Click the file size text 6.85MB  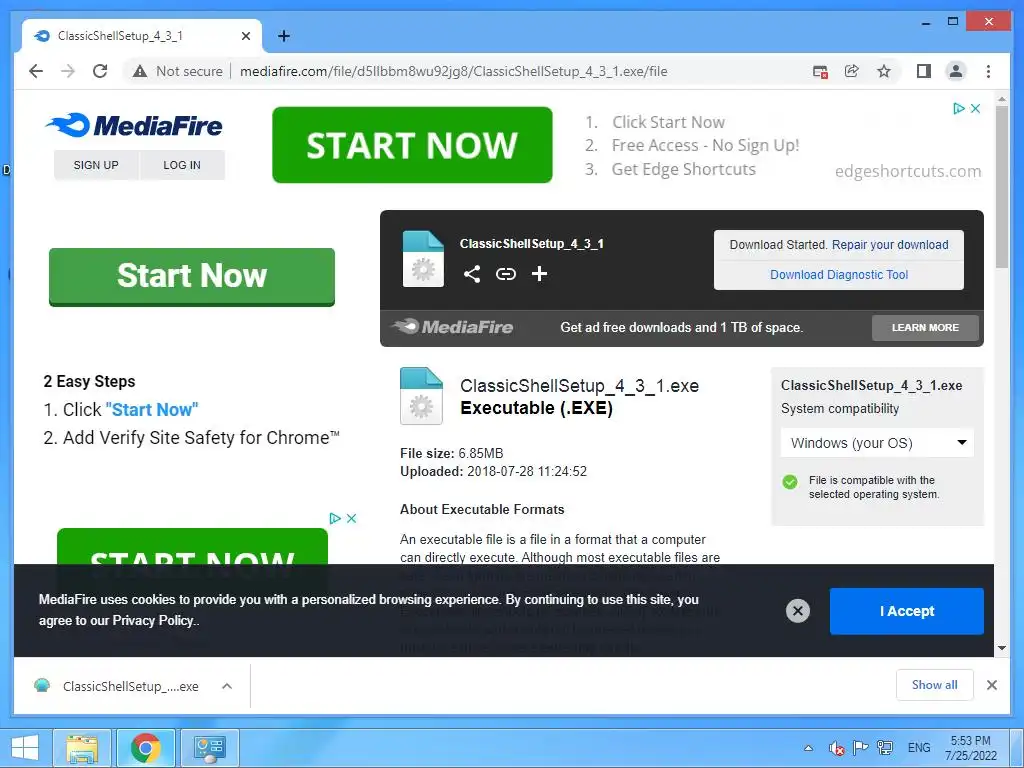coord(481,453)
